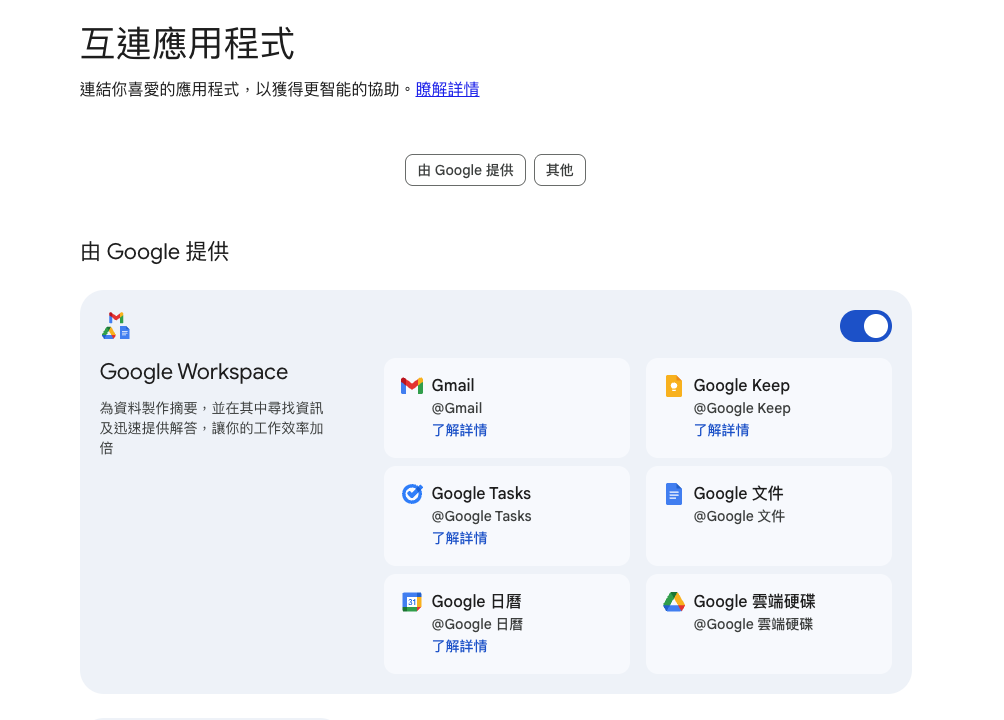
Task: Open the 瞭解詳情 link in the page description
Action: click(447, 89)
